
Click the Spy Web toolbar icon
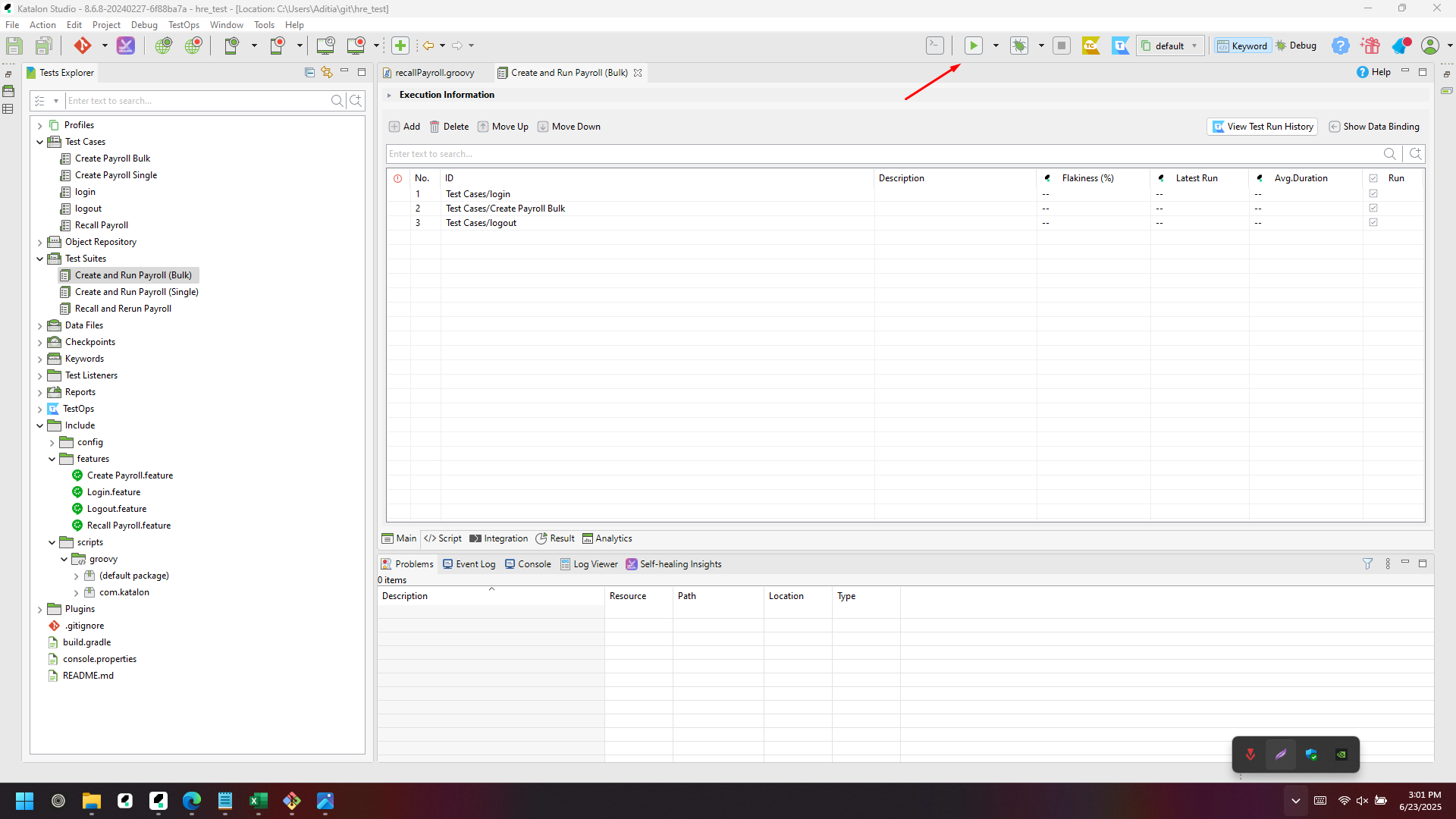[x=163, y=45]
